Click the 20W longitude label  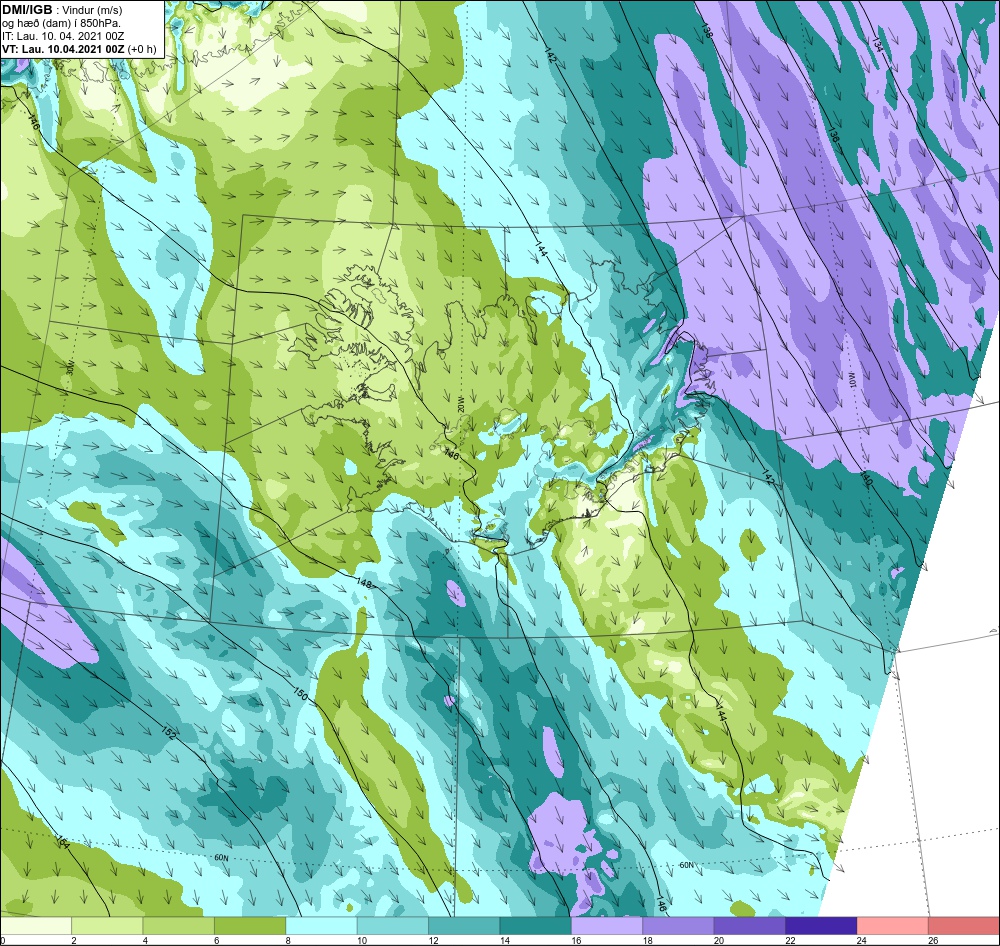(x=461, y=403)
